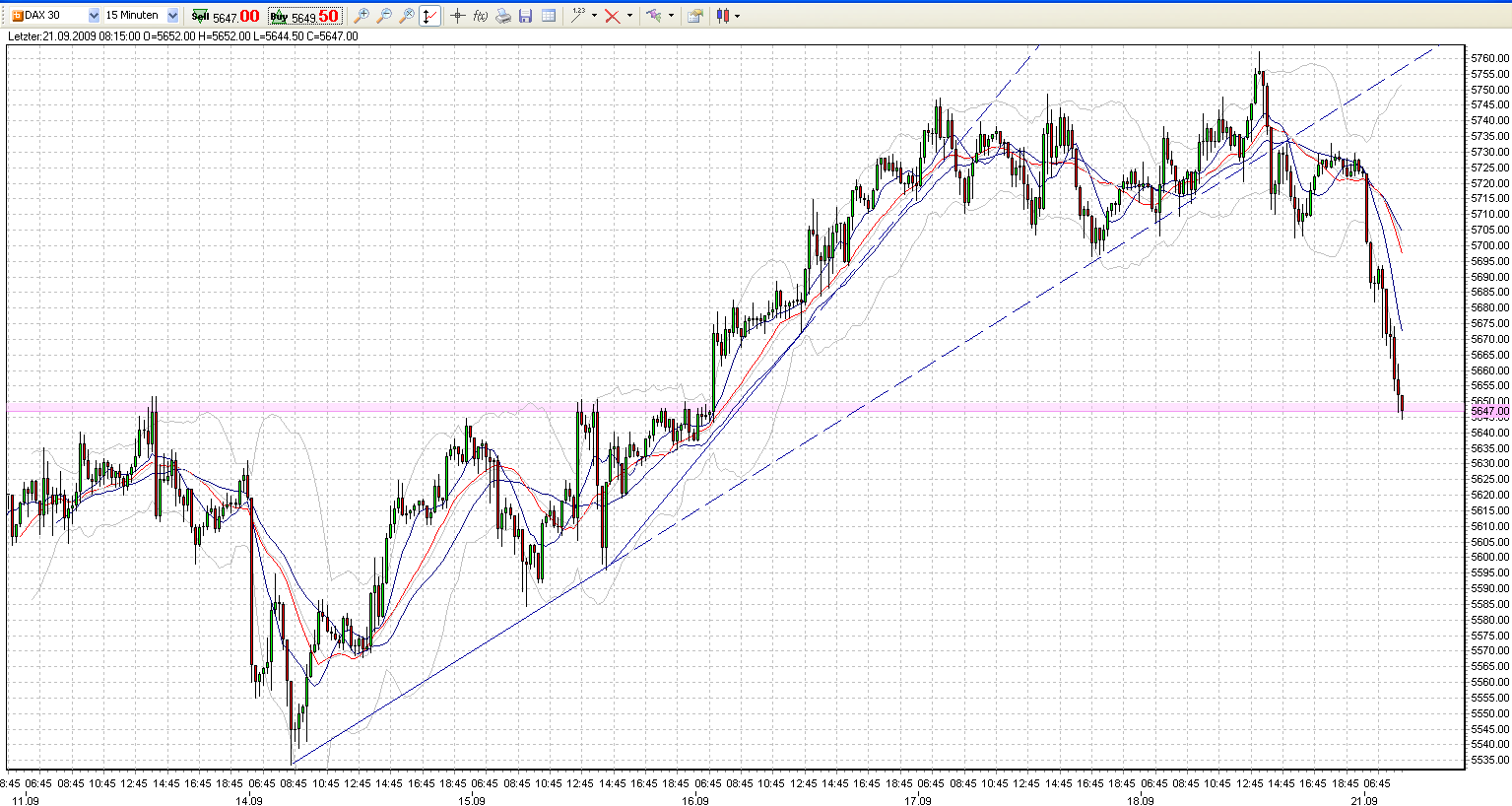Viewport: 1512px width, 806px height.
Task: Open the DAX 30 instrument dropdown
Action: 94,16
